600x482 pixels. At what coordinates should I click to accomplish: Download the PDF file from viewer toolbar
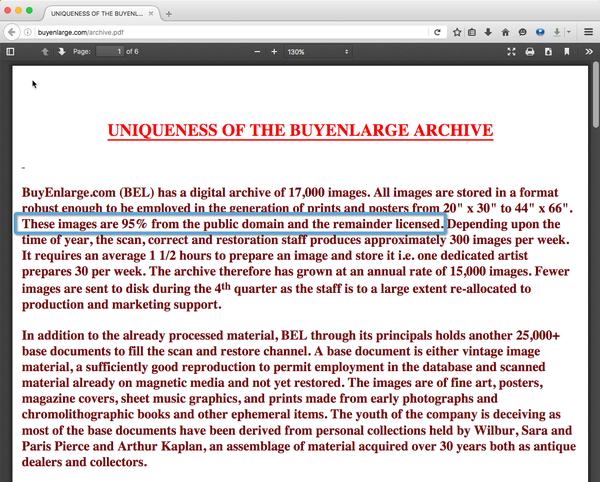[548, 52]
